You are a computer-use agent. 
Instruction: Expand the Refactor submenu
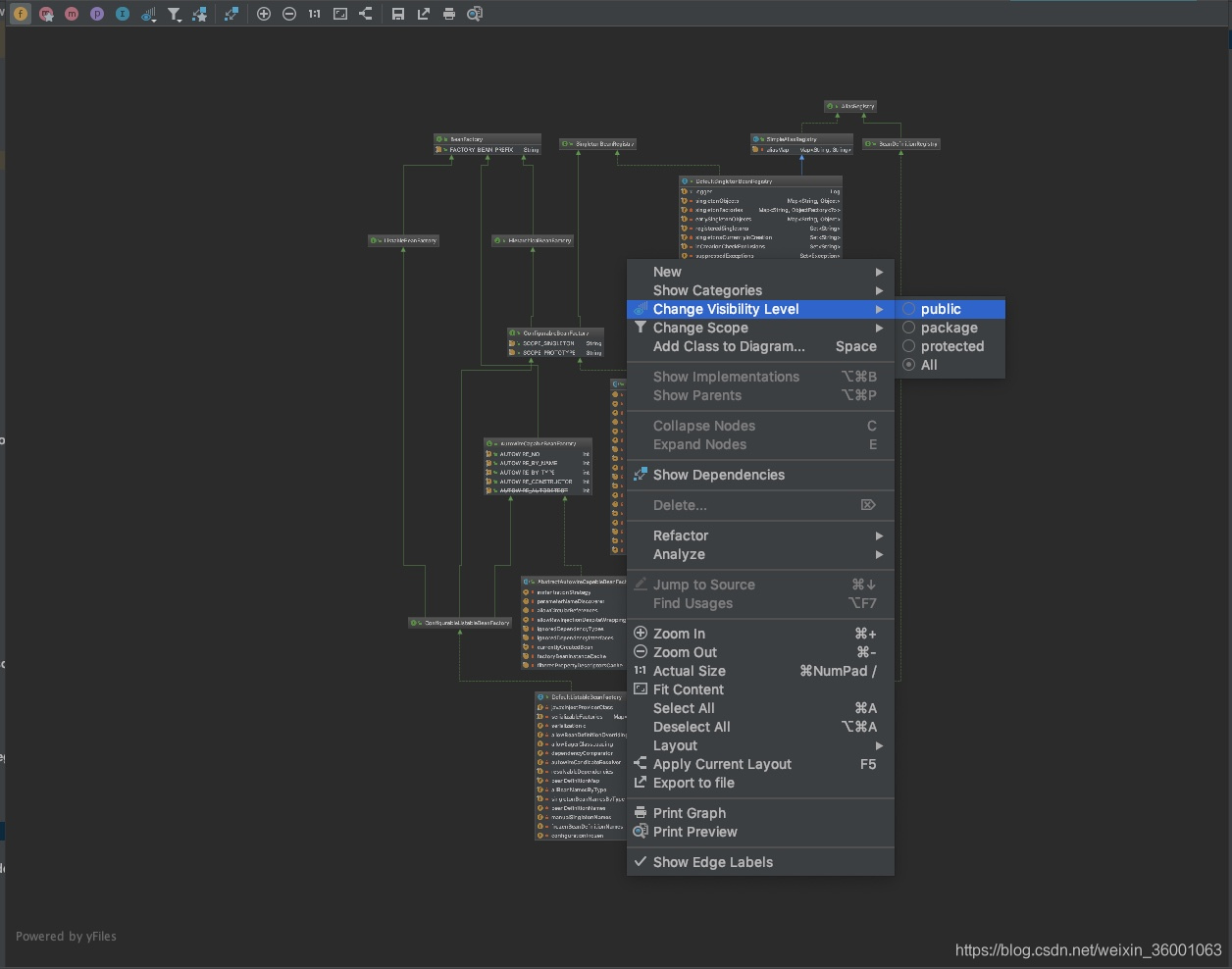(x=760, y=535)
